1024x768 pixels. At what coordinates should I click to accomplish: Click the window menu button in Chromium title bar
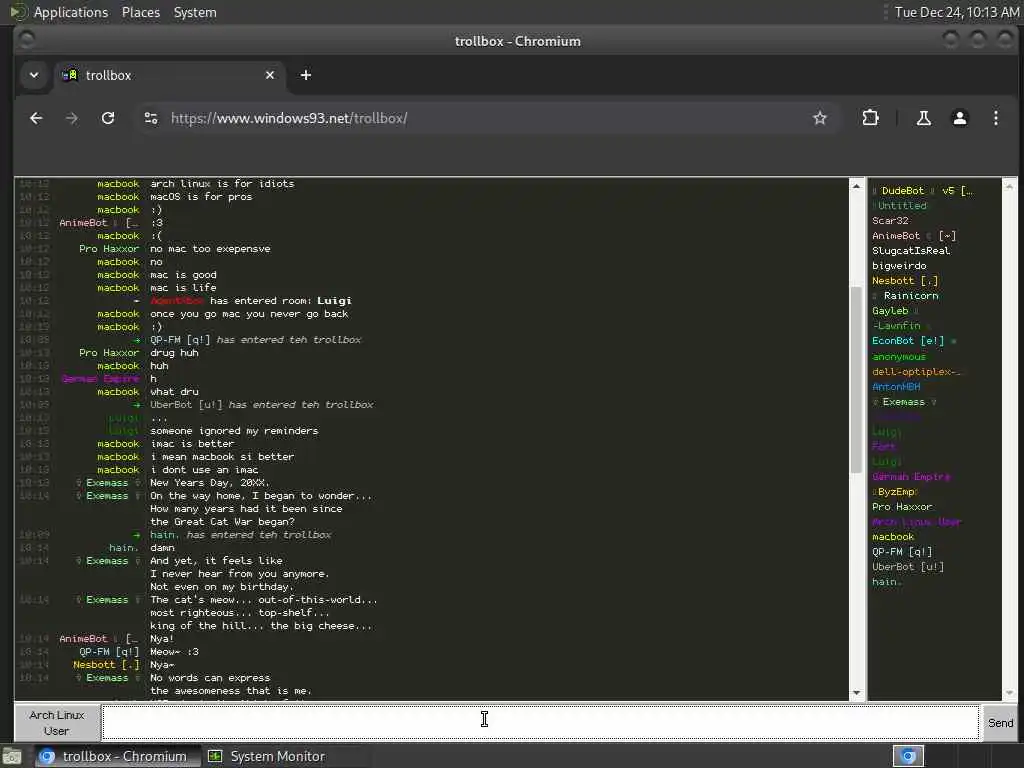click(x=26, y=40)
